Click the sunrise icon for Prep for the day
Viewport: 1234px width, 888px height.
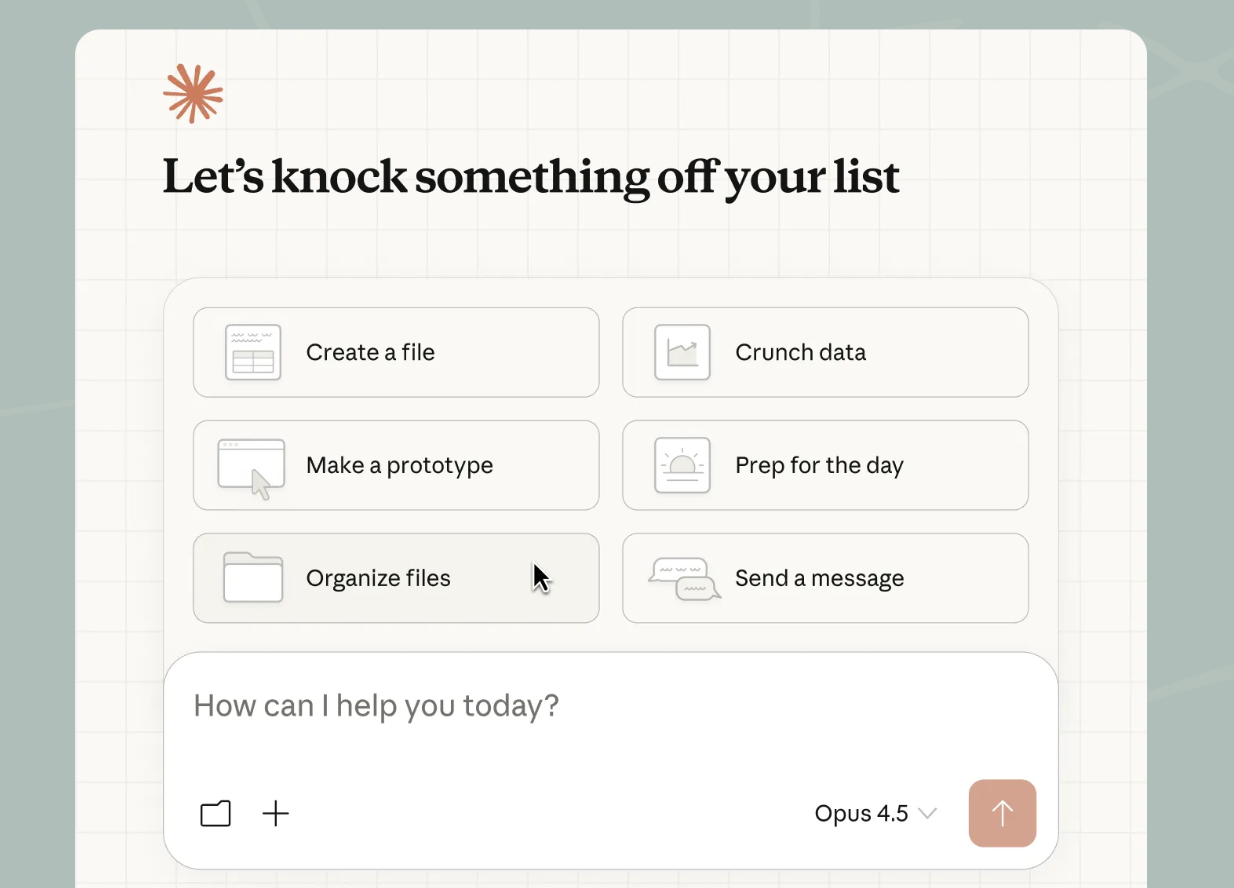pos(682,465)
